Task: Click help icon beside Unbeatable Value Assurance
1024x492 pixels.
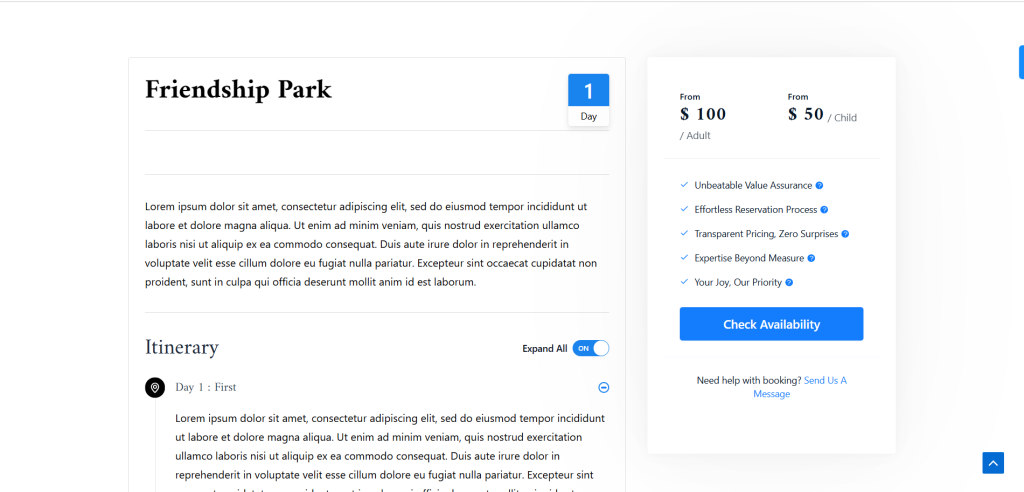Action: [820, 186]
